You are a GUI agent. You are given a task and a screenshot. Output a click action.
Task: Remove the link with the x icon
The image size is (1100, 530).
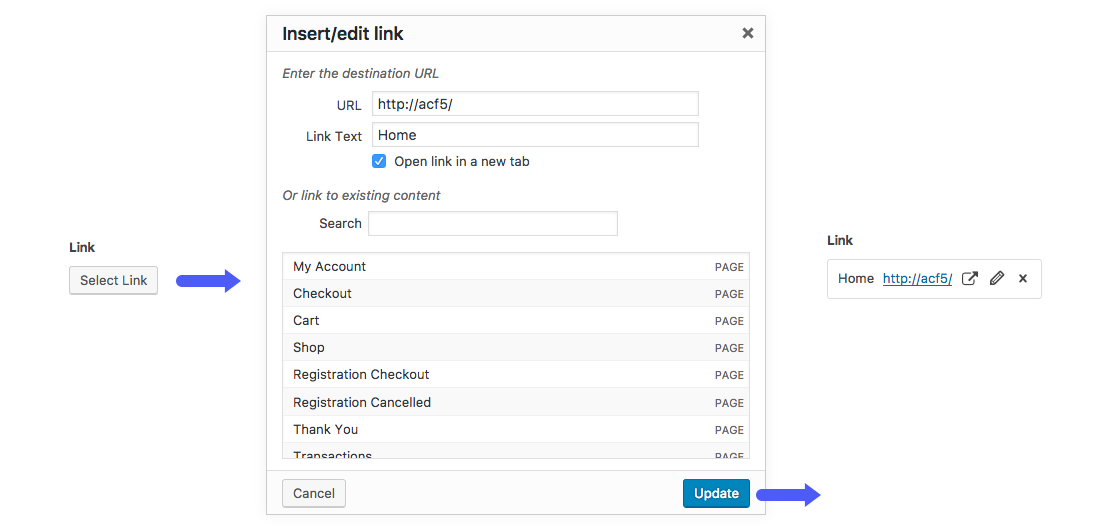(1023, 279)
